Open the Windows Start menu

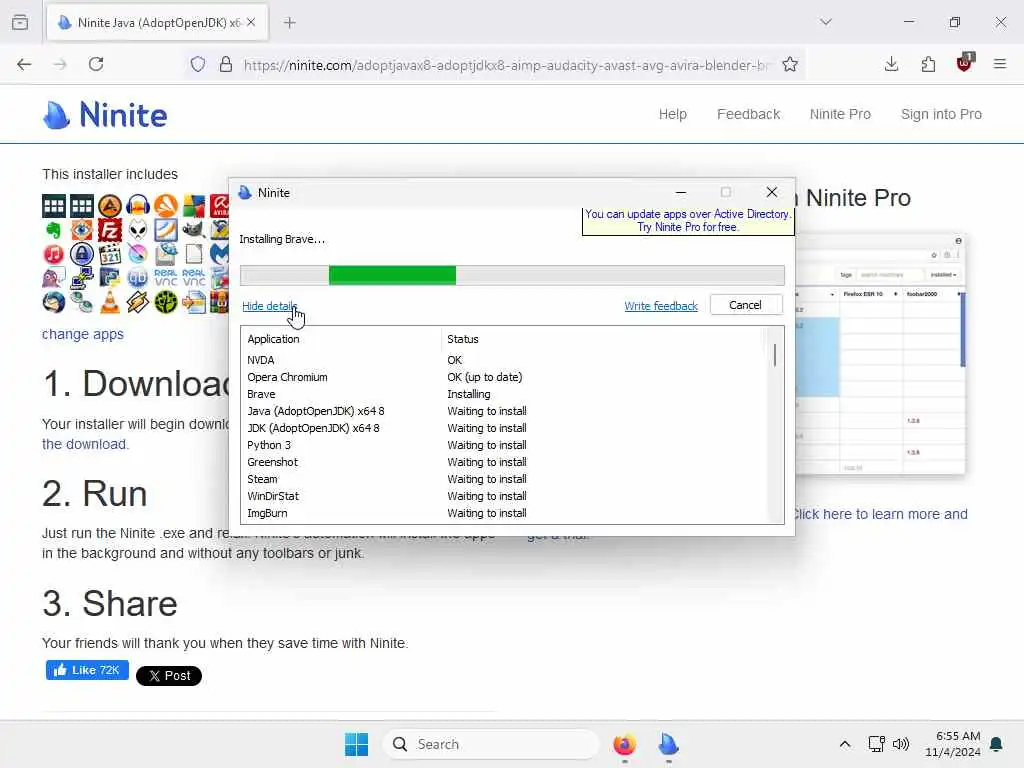coord(357,744)
